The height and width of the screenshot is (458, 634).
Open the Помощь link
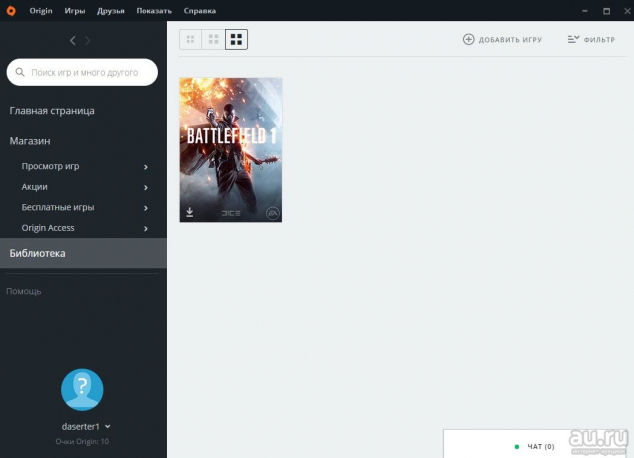24,291
